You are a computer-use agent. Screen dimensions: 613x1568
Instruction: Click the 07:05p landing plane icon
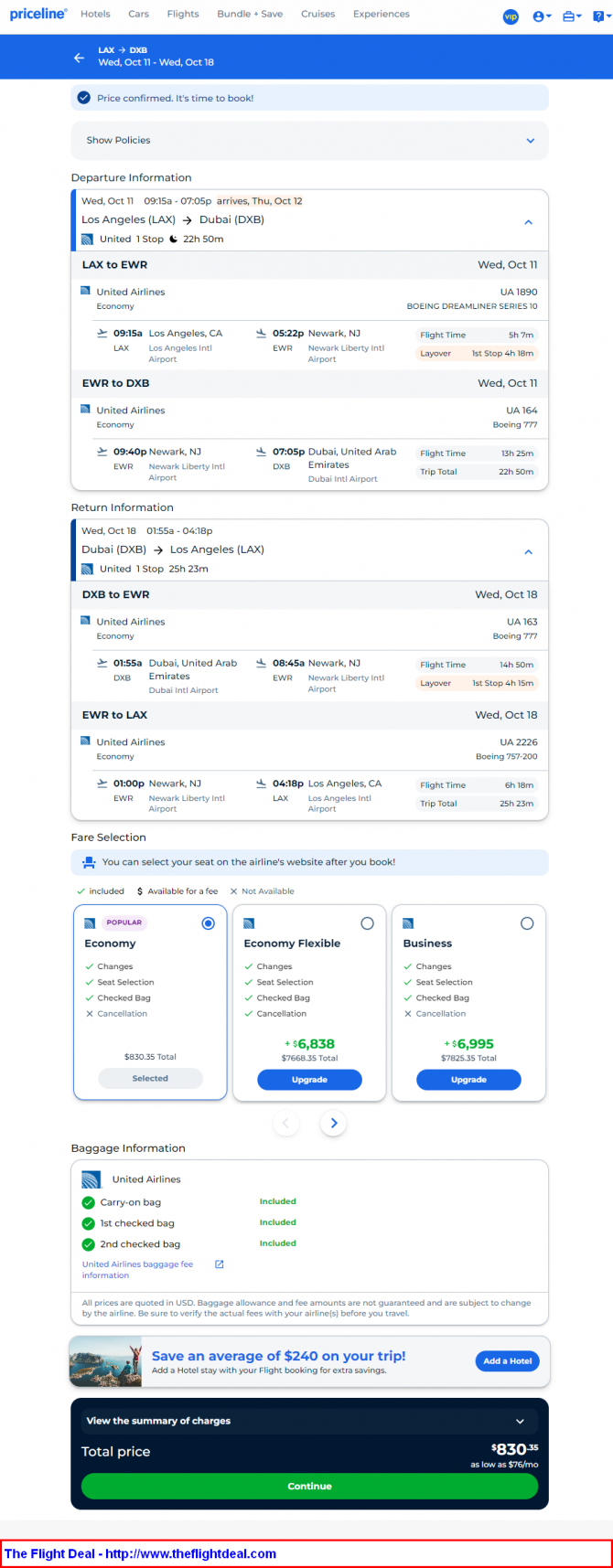pyautogui.click(x=262, y=452)
